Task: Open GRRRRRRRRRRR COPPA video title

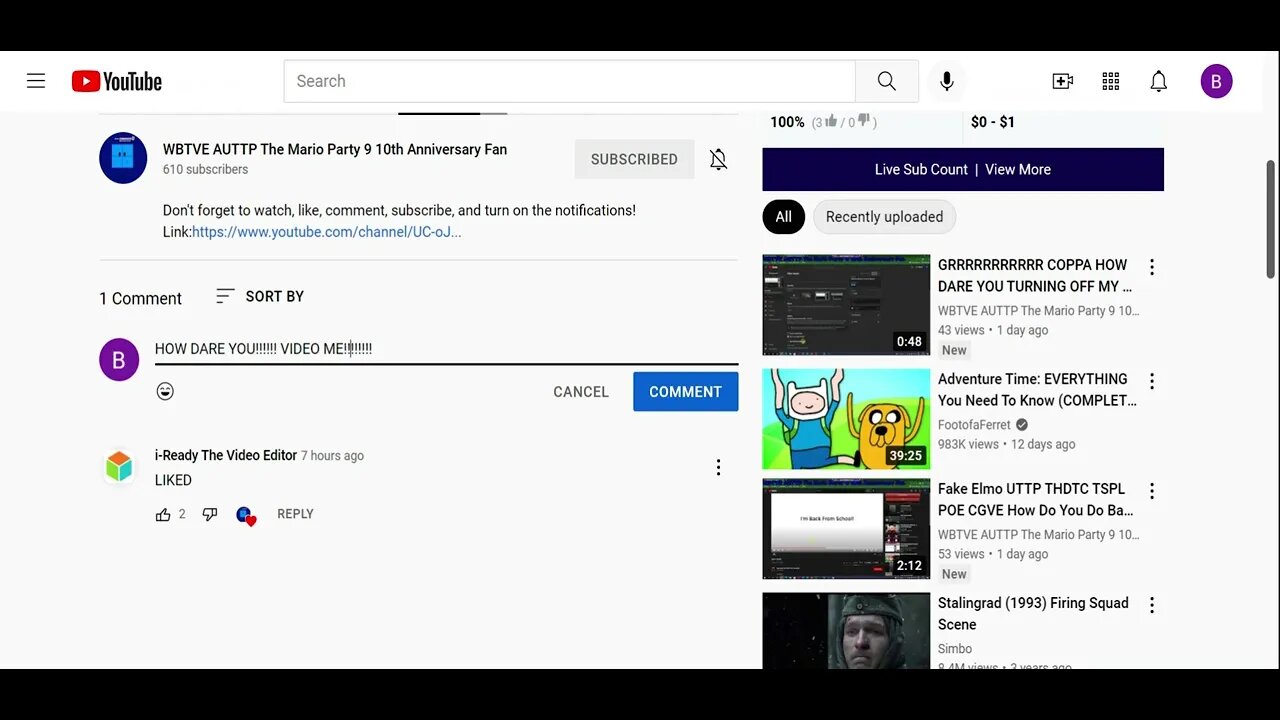Action: click(1035, 276)
